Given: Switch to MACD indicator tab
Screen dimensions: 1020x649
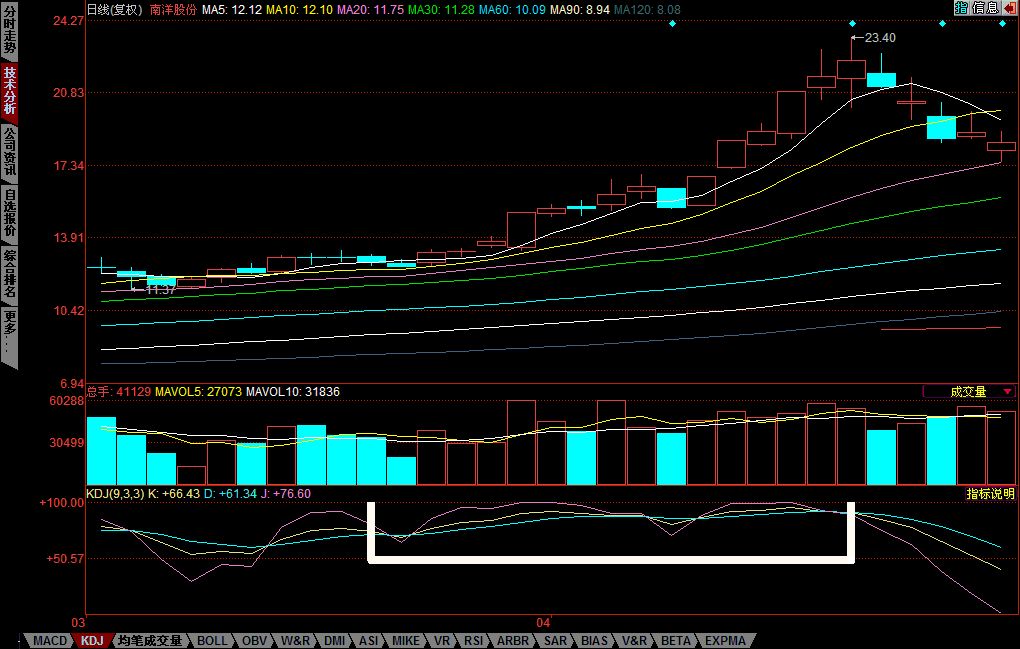Looking at the screenshot, I should click(49, 640).
